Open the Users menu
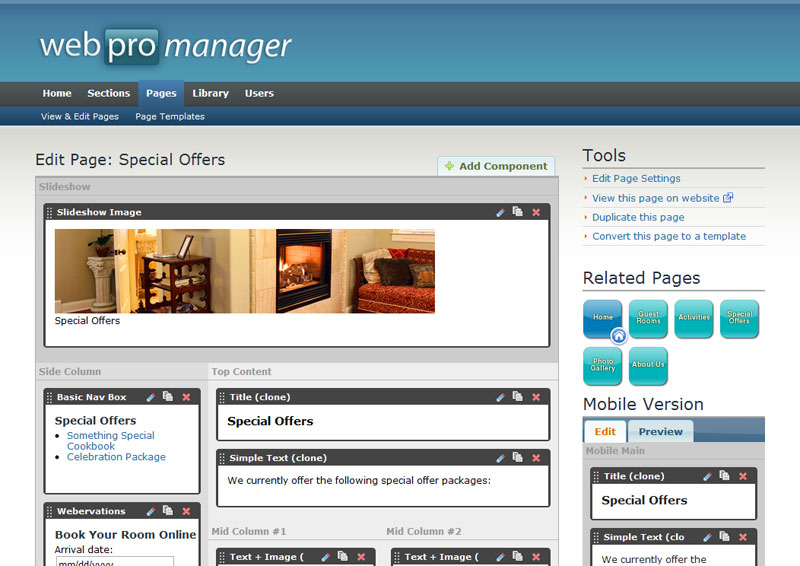The image size is (800, 566). 259,93
